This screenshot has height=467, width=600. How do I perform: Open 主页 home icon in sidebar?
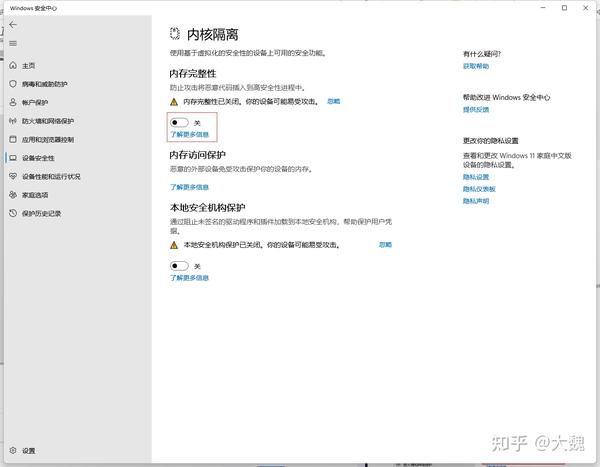click(13, 65)
